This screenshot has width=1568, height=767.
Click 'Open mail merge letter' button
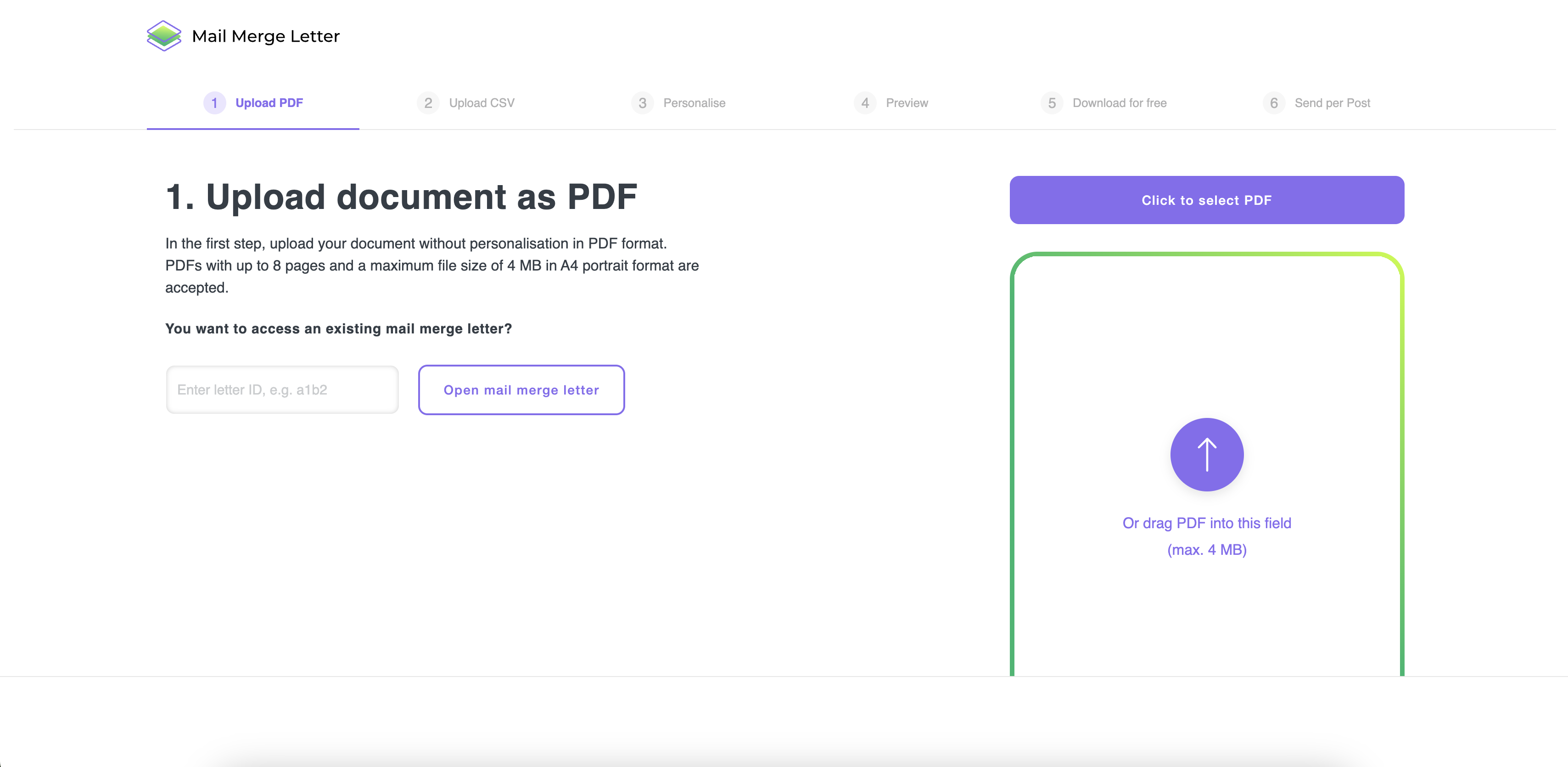pyautogui.click(x=521, y=390)
